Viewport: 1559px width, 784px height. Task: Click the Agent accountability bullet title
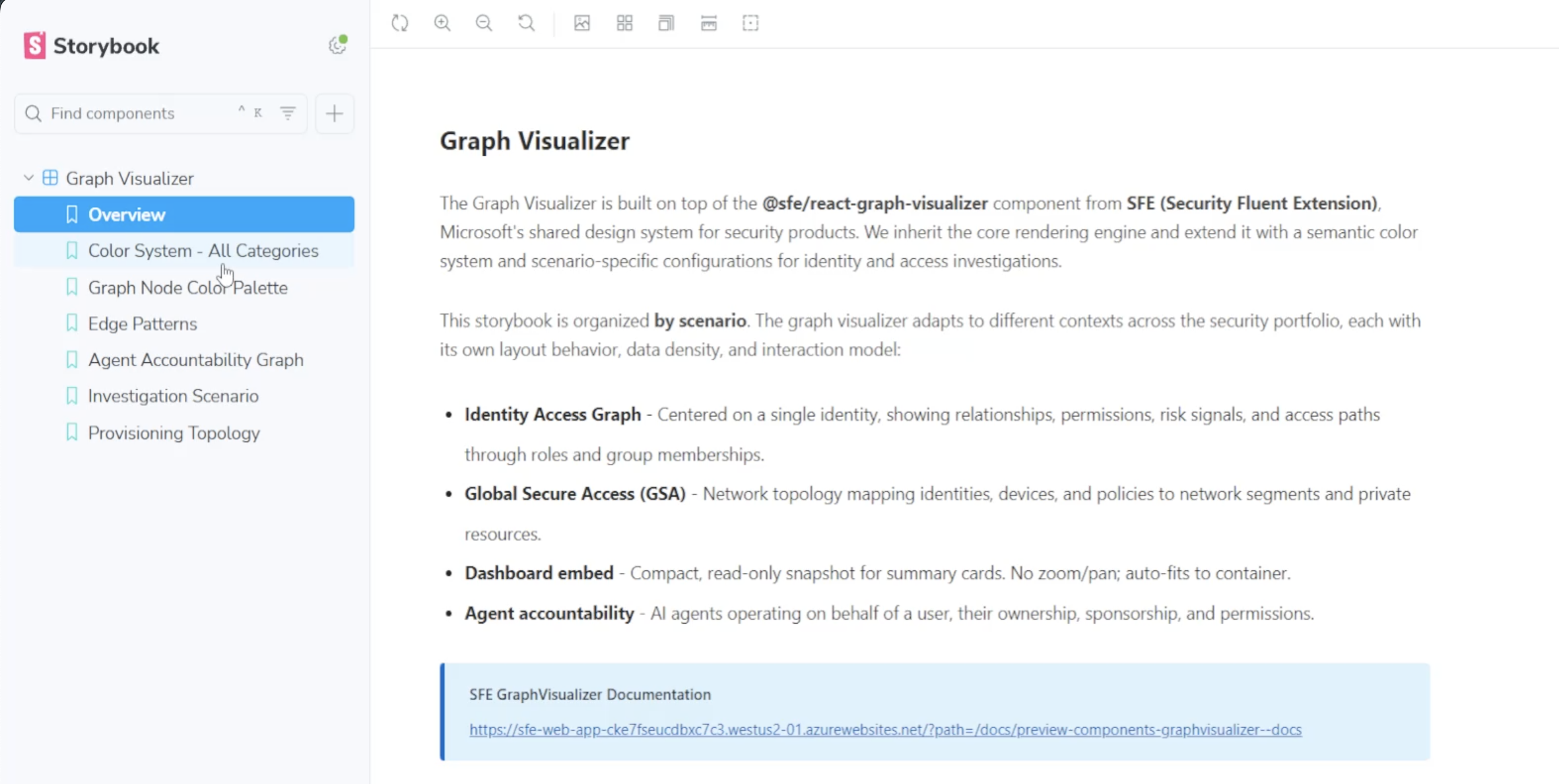(549, 613)
